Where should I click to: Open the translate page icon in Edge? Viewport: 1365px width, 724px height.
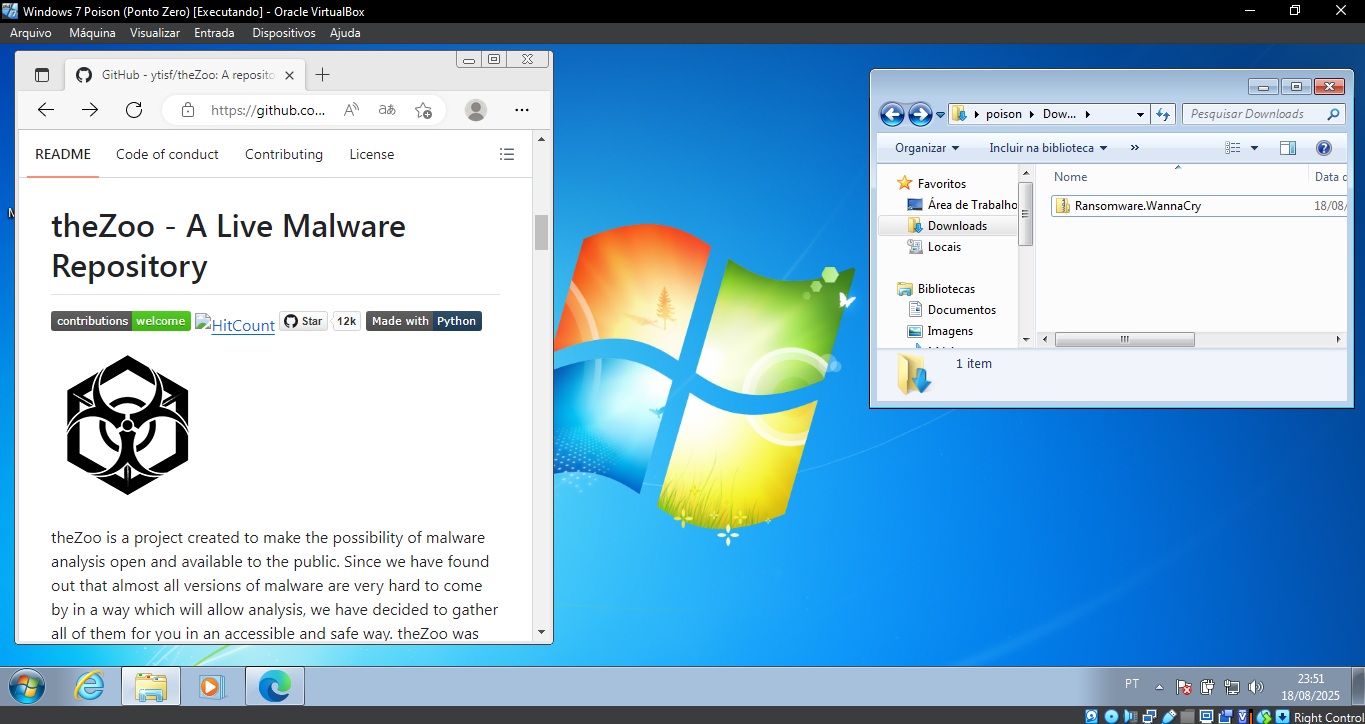387,110
